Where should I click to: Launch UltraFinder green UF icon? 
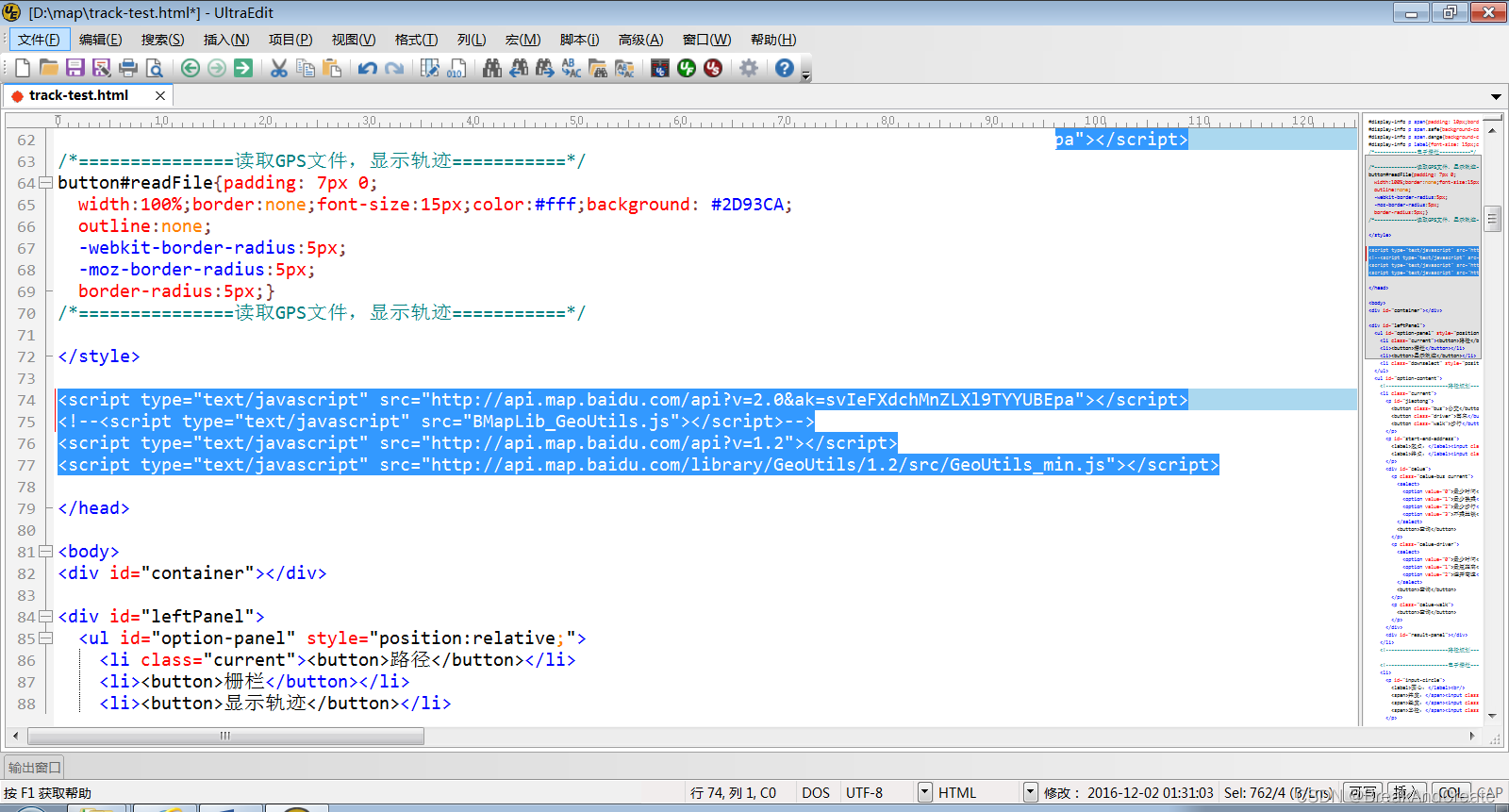pos(687,68)
